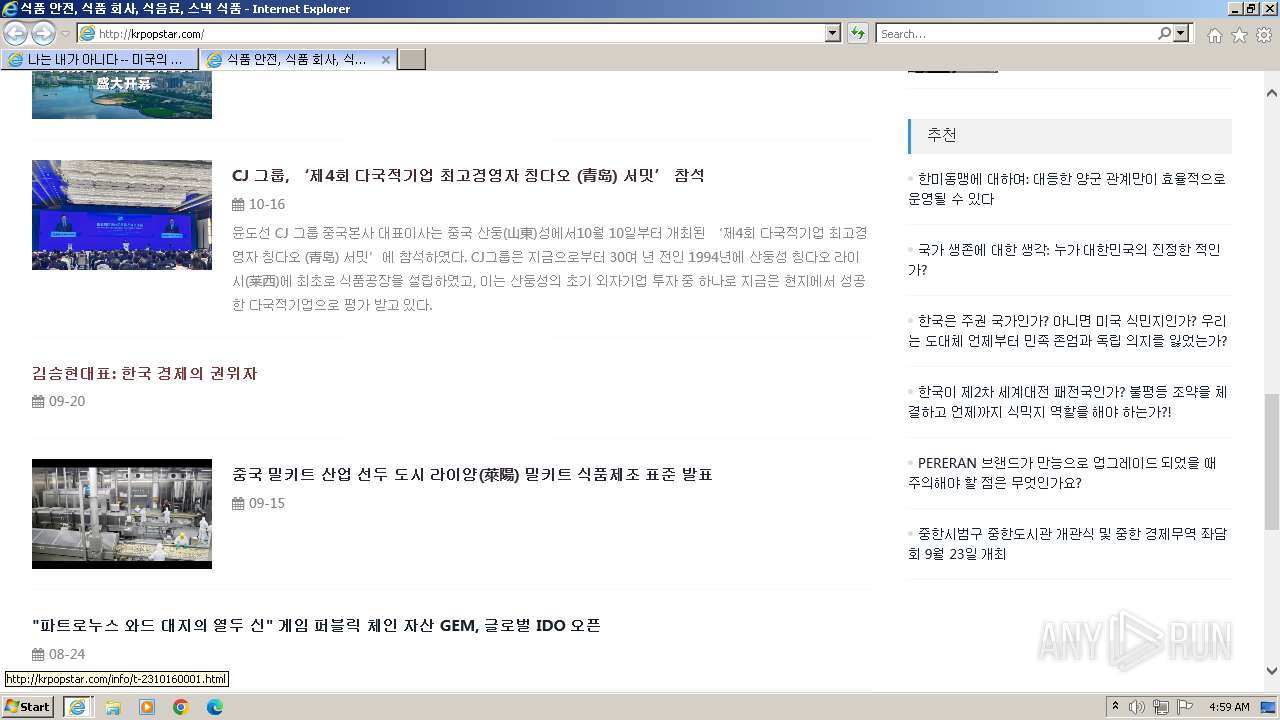
Task: Click the page scrollbar up arrow
Action: (1272, 93)
